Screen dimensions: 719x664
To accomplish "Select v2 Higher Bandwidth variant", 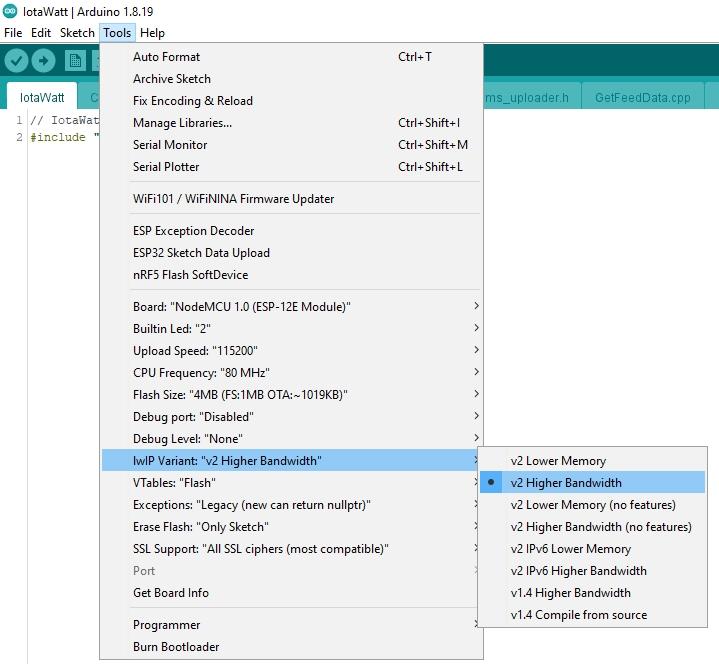I will [592, 483].
